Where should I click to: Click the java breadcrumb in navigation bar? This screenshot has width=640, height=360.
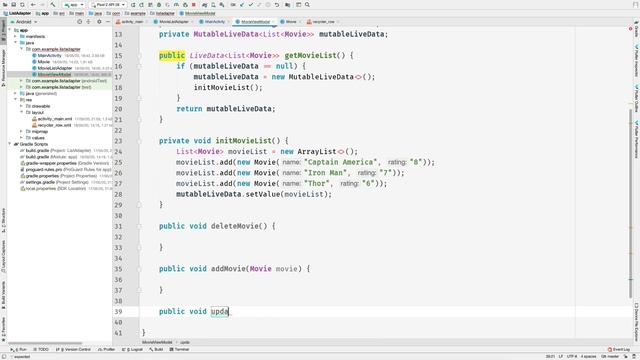click(x=96, y=13)
